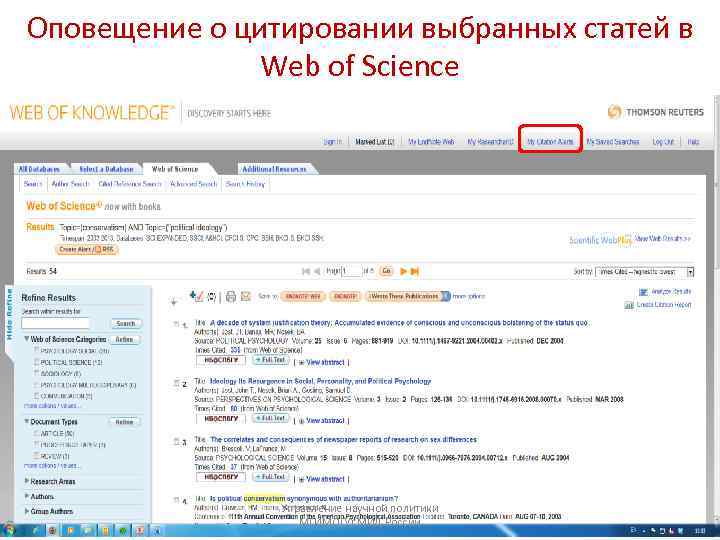Click Refine button for Document Types
This screenshot has width=720, height=540.
tap(124, 422)
